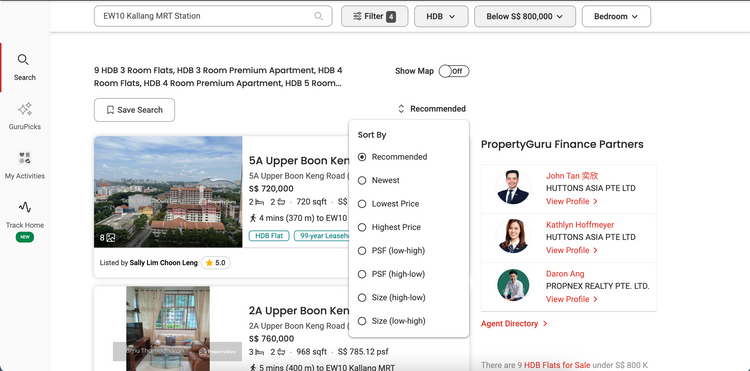Click the sort arrows icon beside Recommended
The image size is (750, 371).
[401, 109]
